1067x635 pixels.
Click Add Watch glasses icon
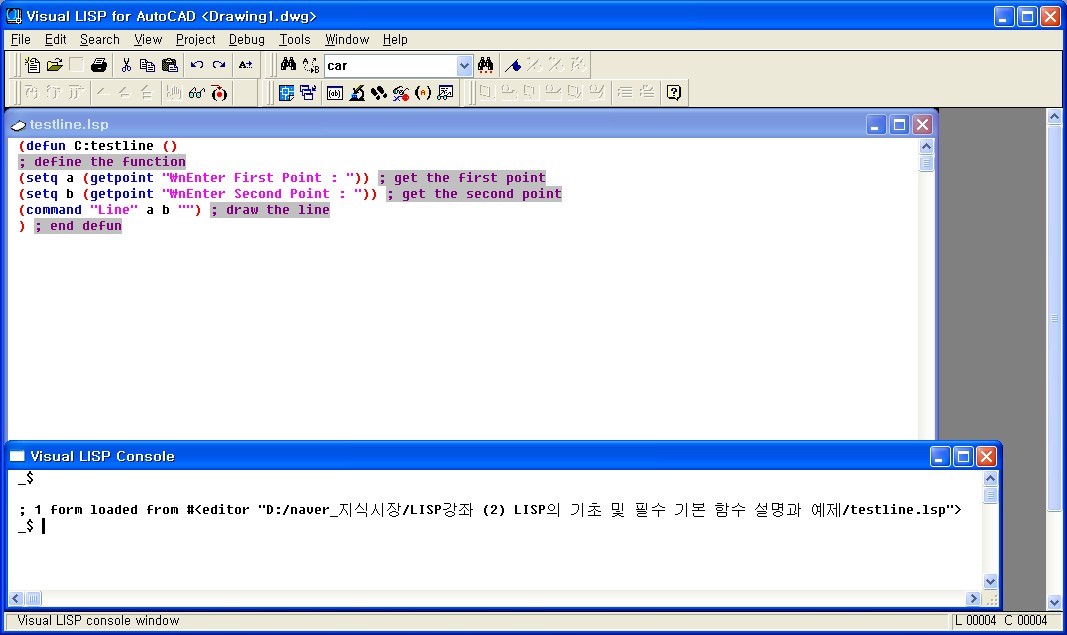pos(197,93)
